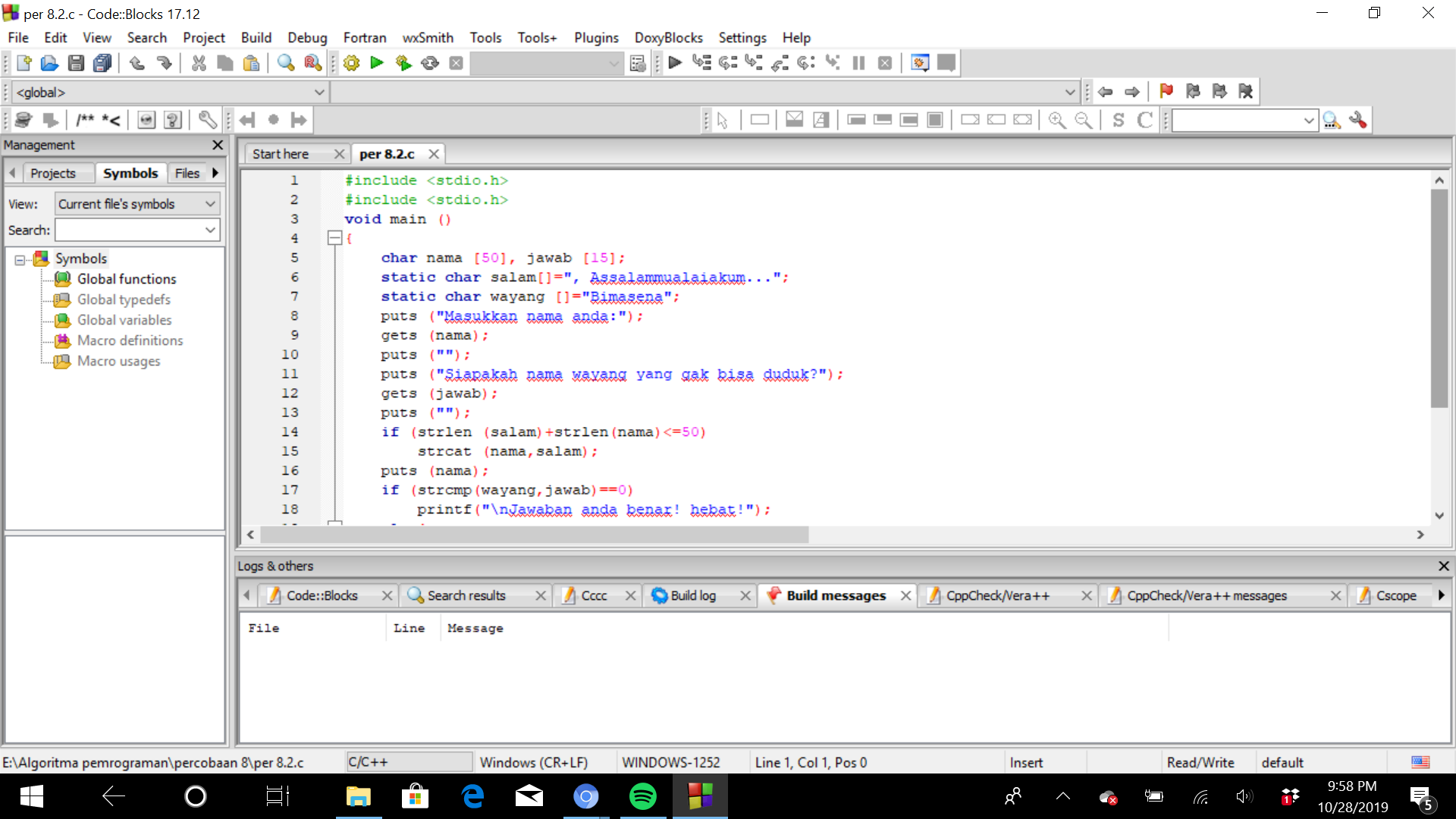Click the Abort build icon
The image size is (1456, 819).
point(456,63)
